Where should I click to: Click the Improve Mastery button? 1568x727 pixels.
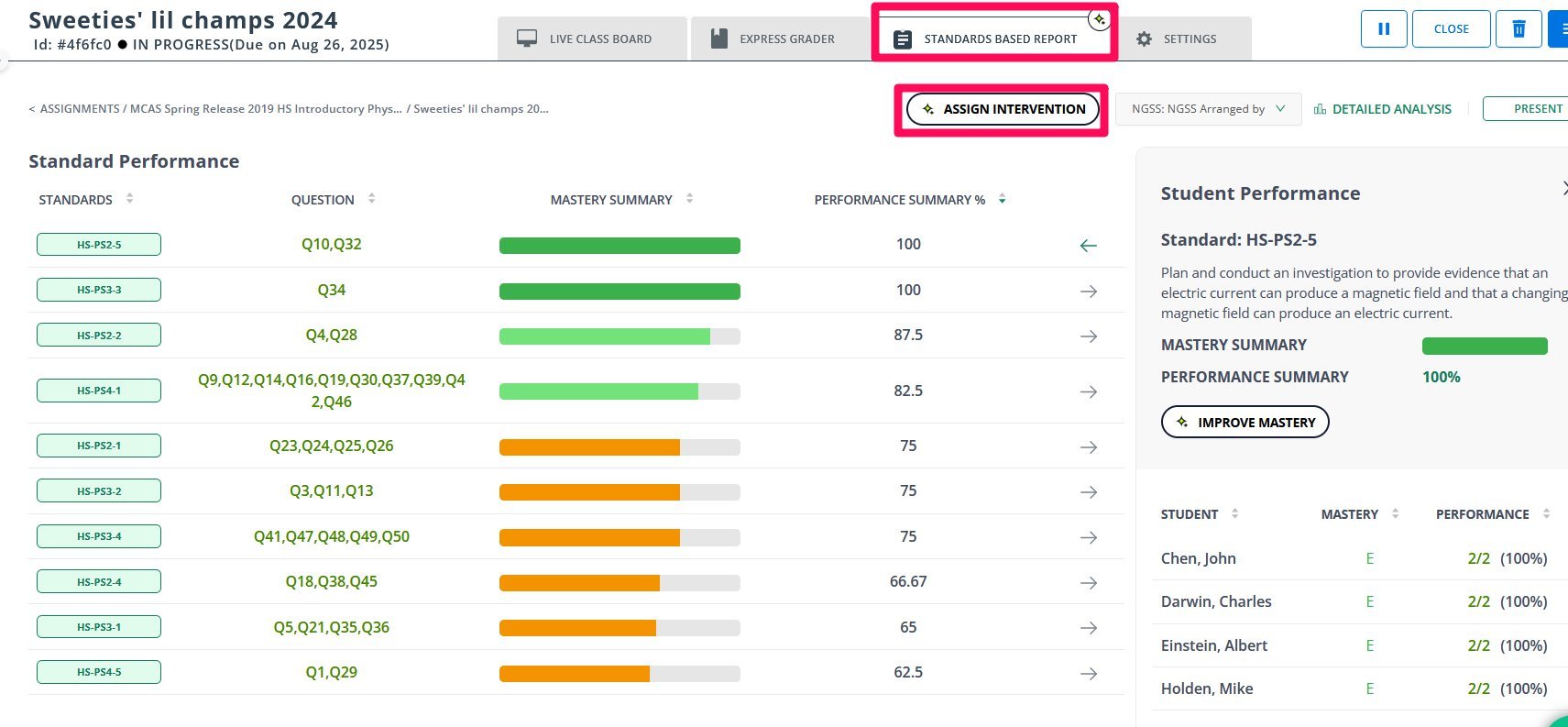tap(1245, 422)
